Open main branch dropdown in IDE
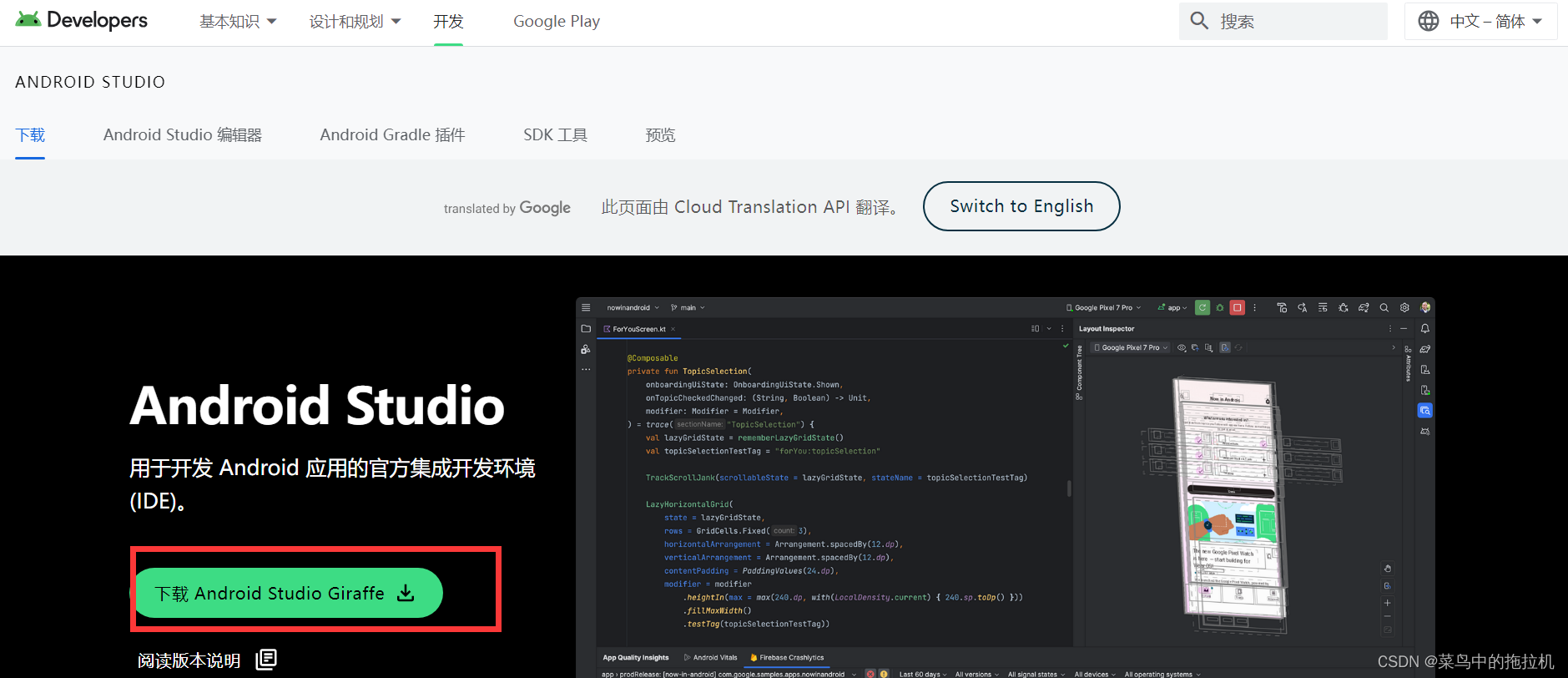The height and width of the screenshot is (678, 1568). coord(688,307)
